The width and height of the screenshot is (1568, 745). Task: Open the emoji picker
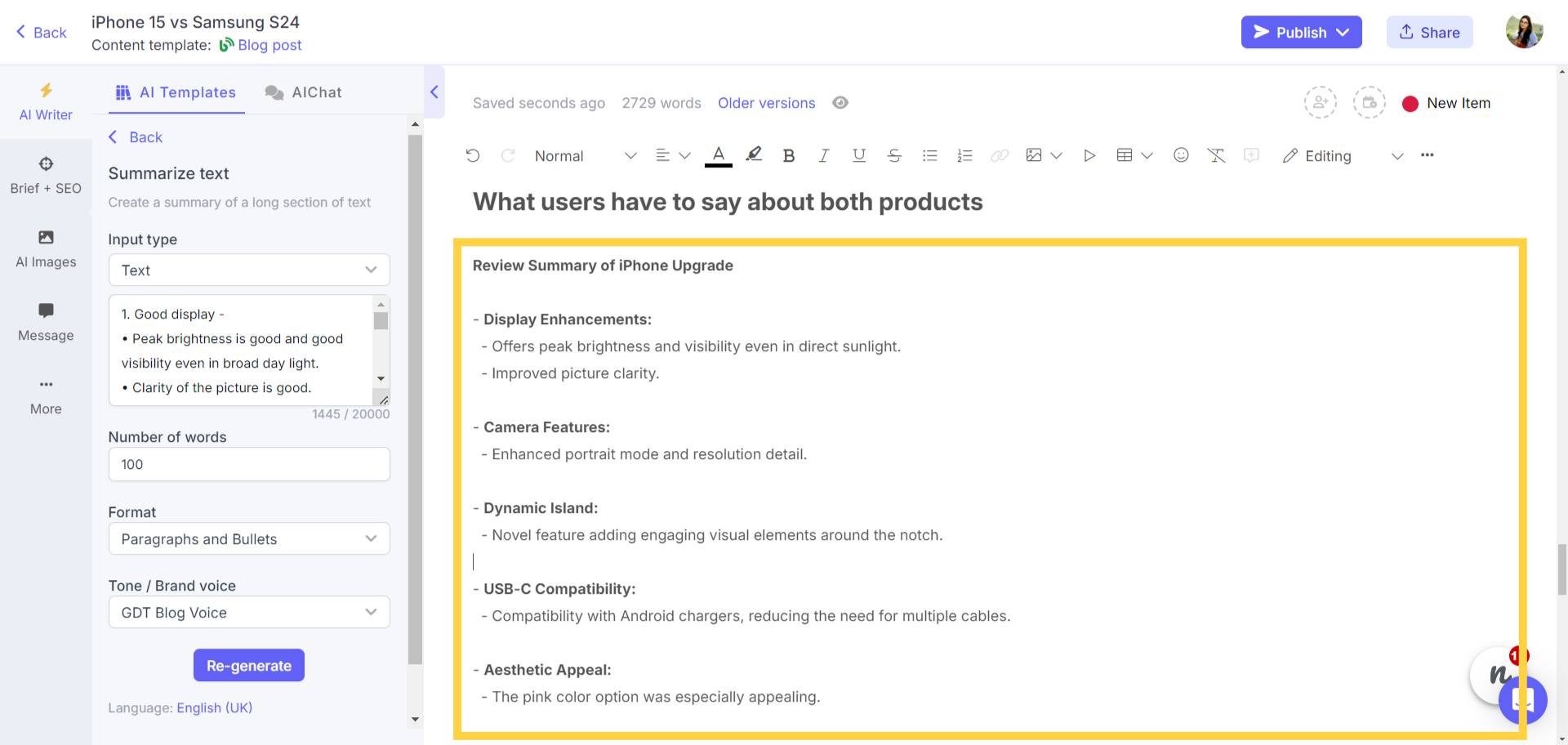1181,155
